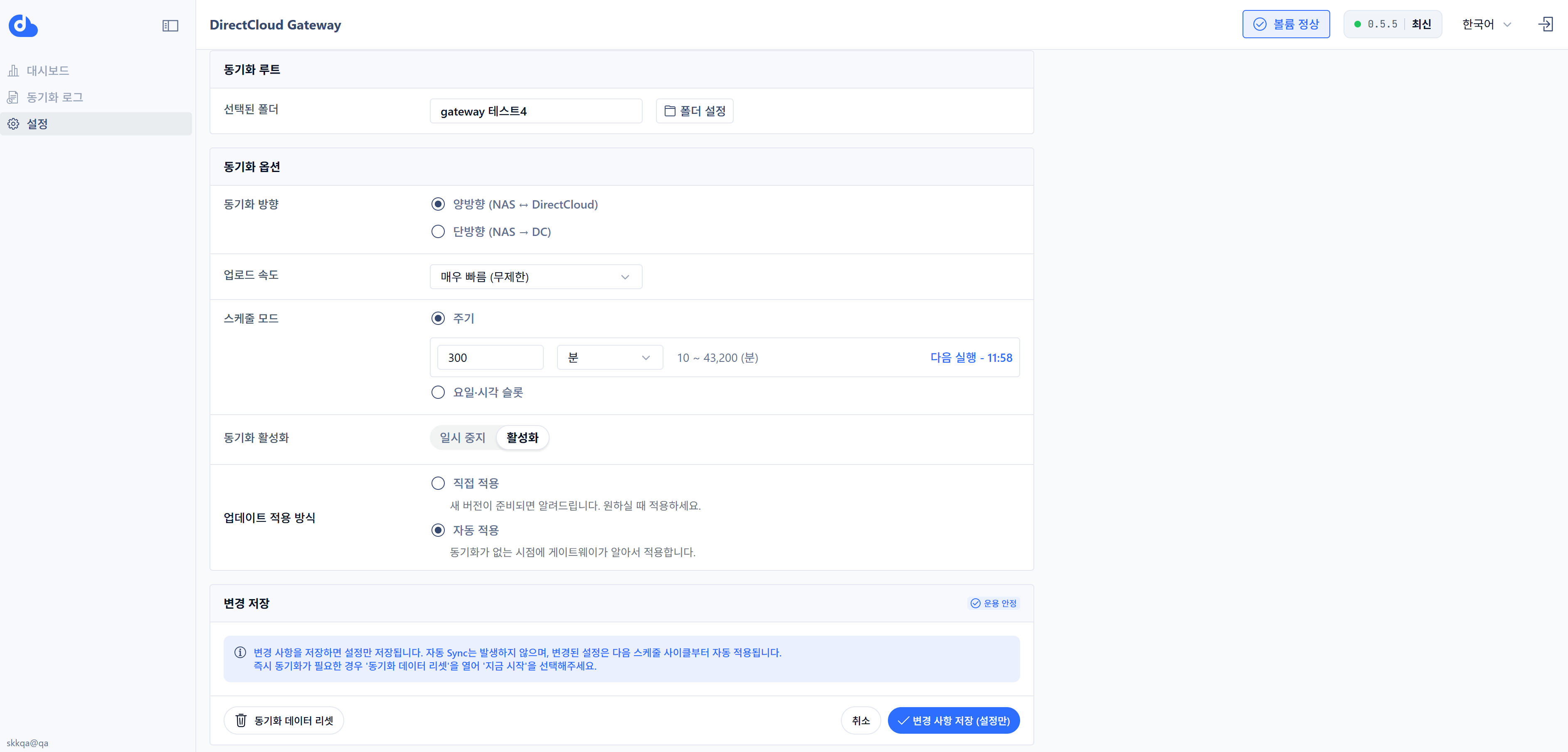Open 대시보드 in the sidebar

point(96,71)
